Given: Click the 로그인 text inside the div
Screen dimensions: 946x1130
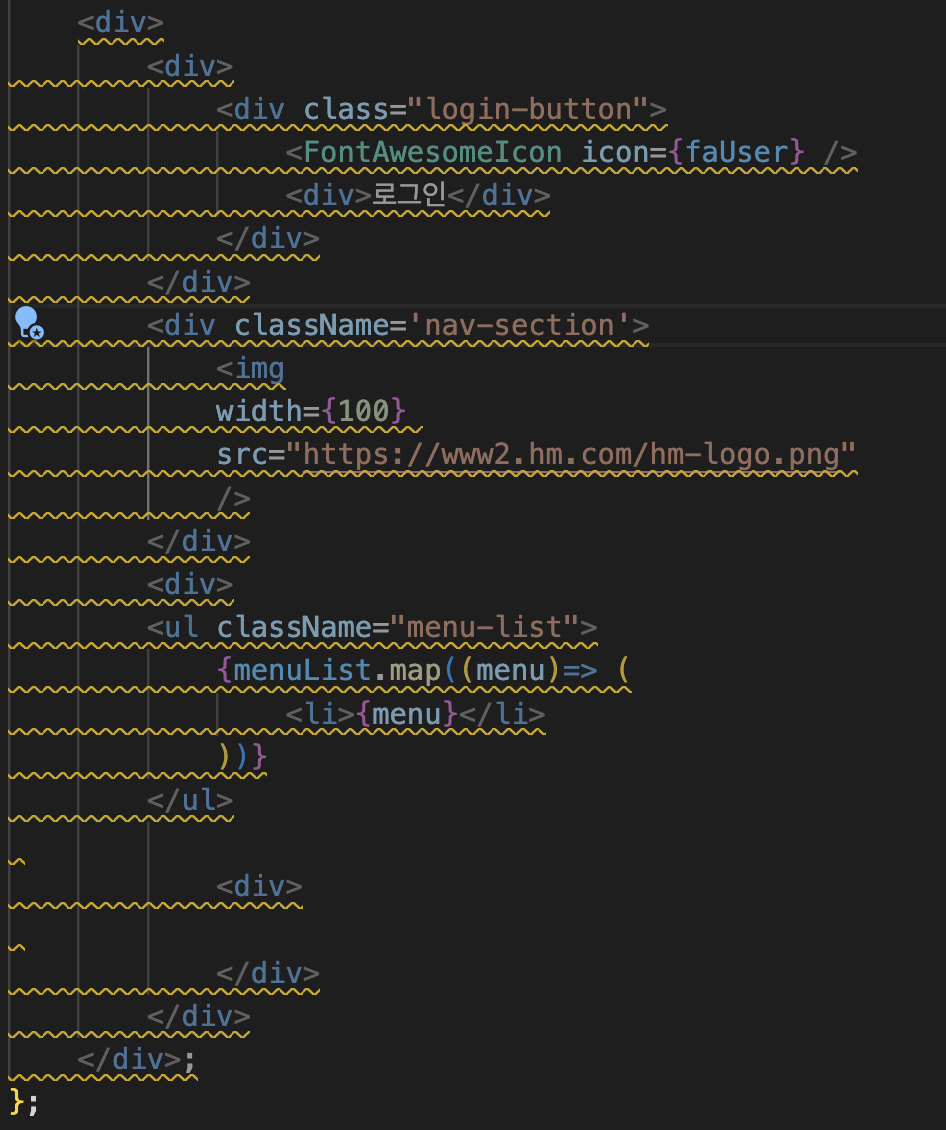Looking at the screenshot, I should tap(409, 195).
